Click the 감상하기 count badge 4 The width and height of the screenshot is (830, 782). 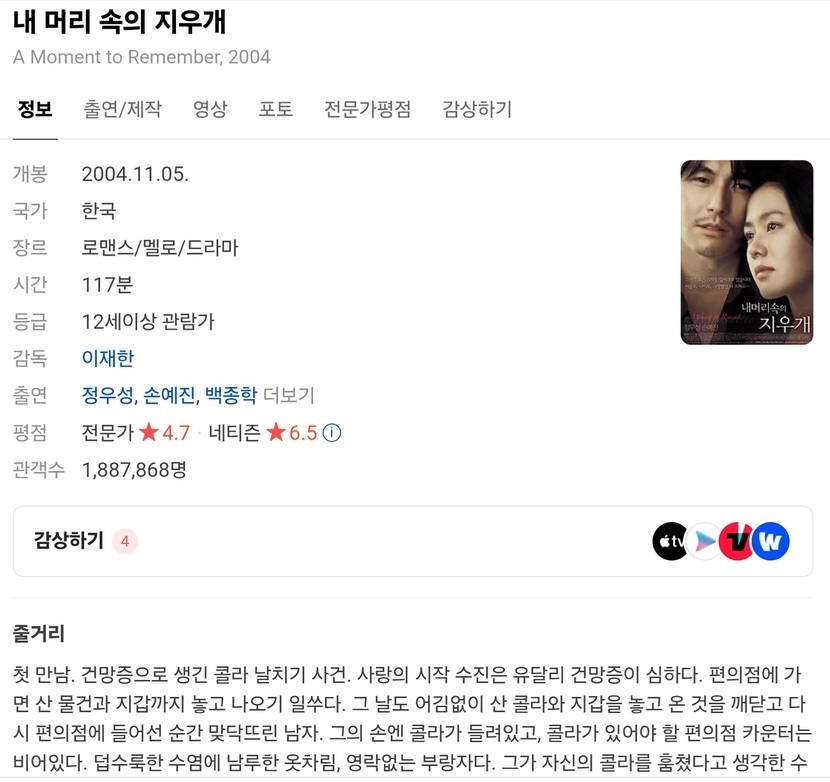click(x=125, y=541)
